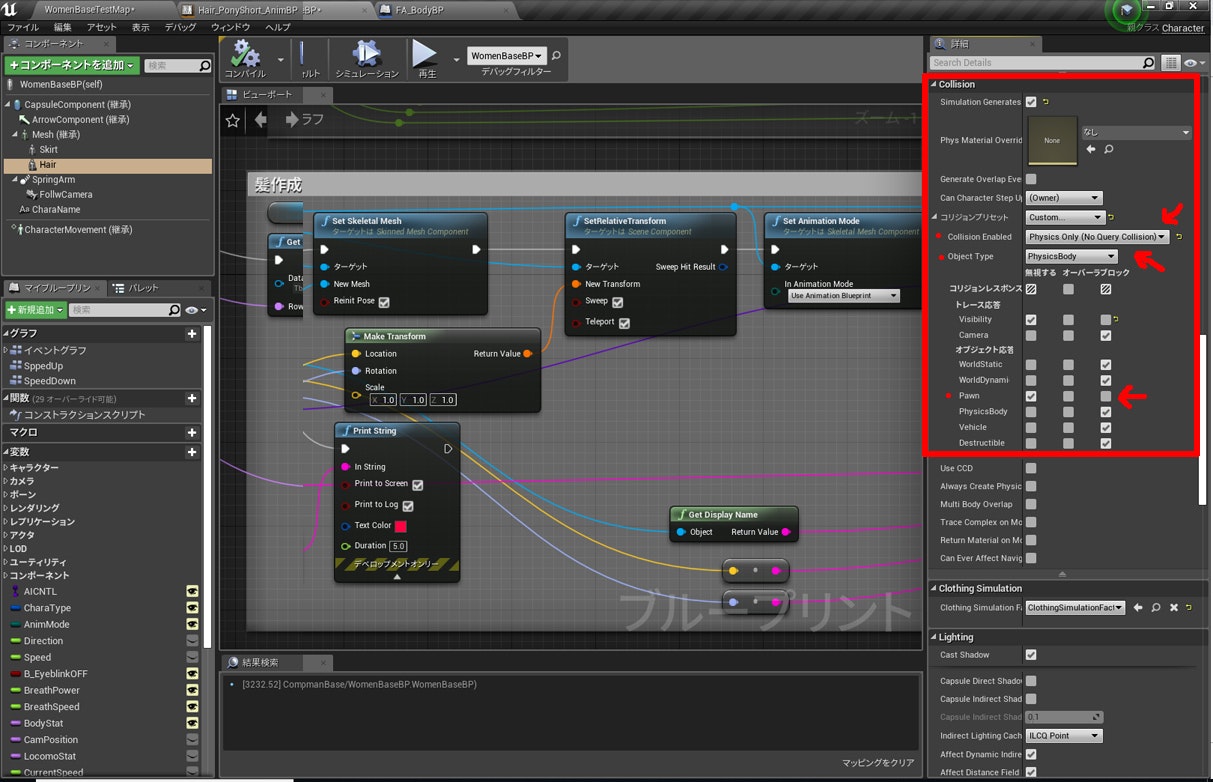Click the Simulation (シミュレーション) toolbar icon

[366, 53]
